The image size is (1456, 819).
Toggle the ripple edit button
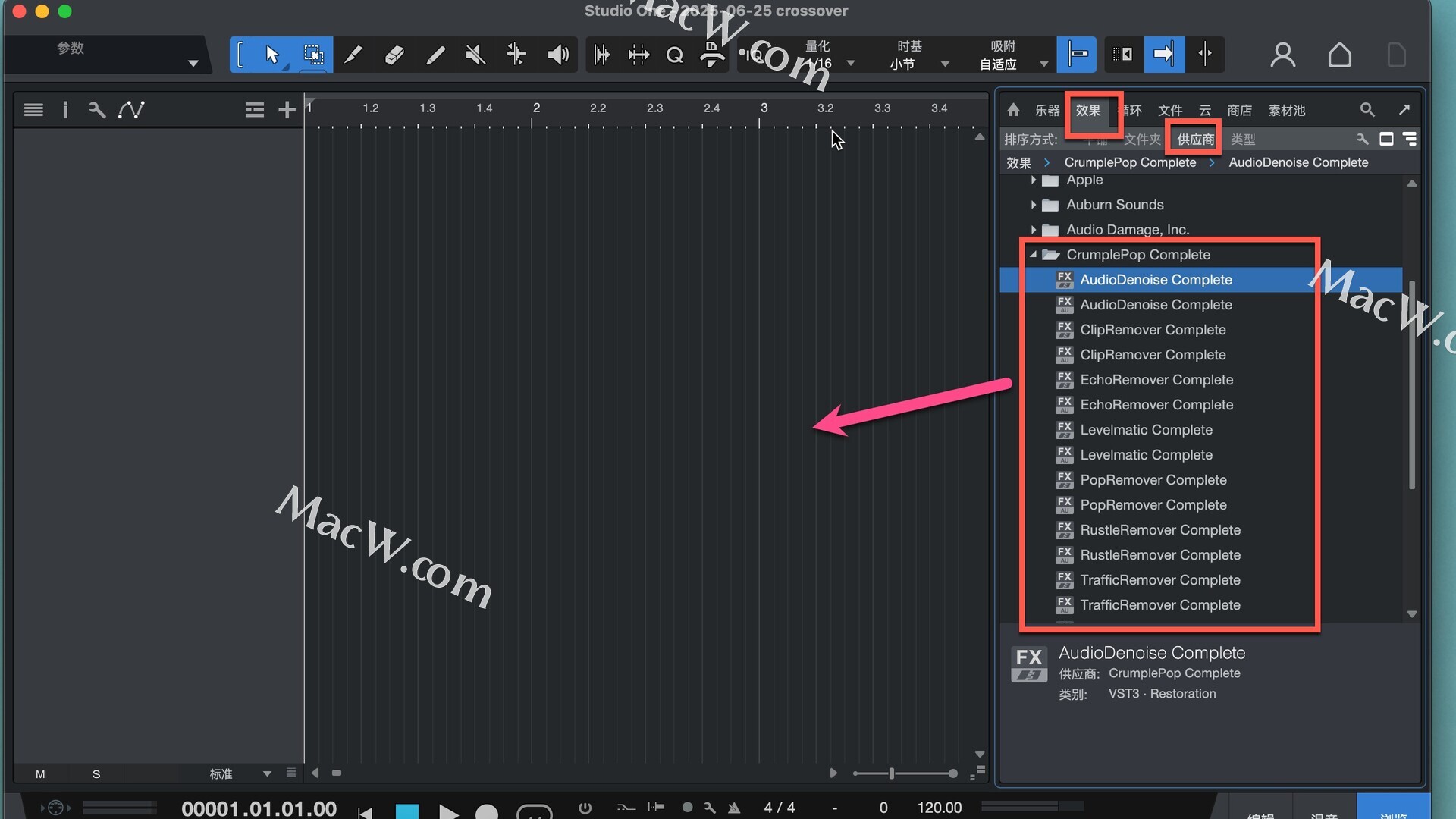(x=1123, y=55)
